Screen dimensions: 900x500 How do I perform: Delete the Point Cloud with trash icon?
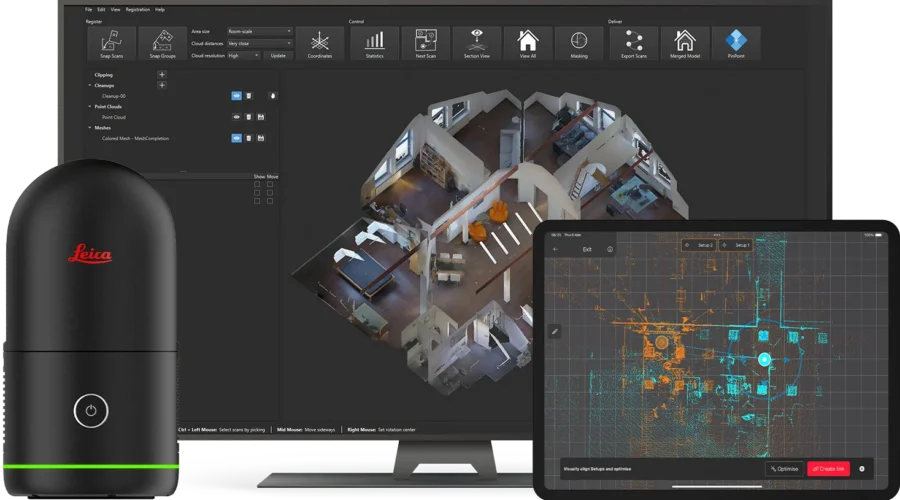(x=249, y=117)
